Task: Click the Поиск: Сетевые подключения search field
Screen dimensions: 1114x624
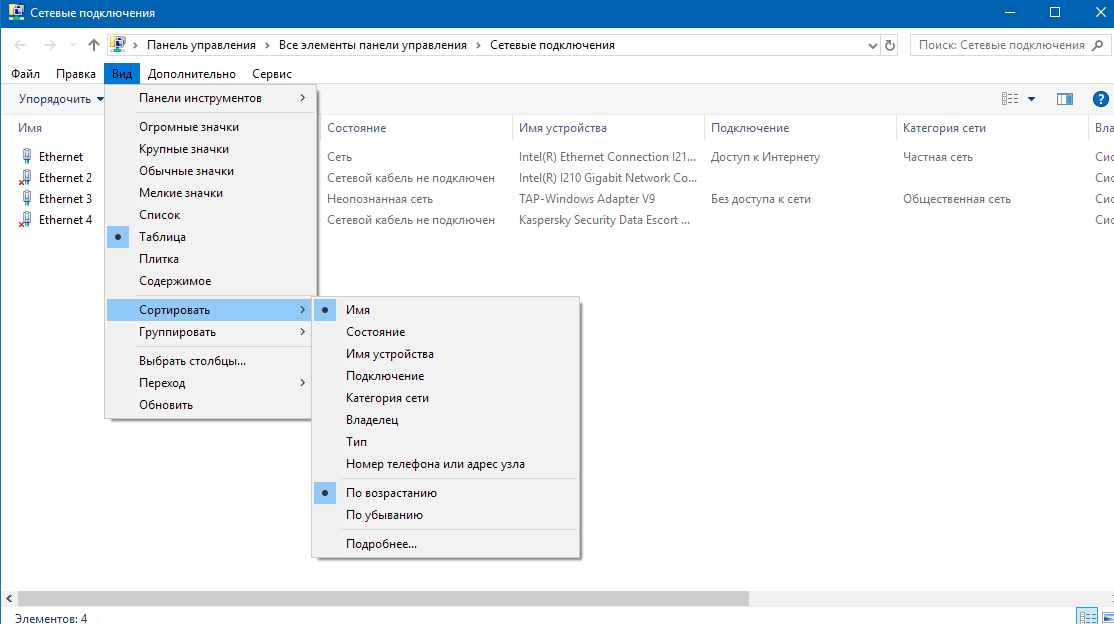Action: 1000,45
